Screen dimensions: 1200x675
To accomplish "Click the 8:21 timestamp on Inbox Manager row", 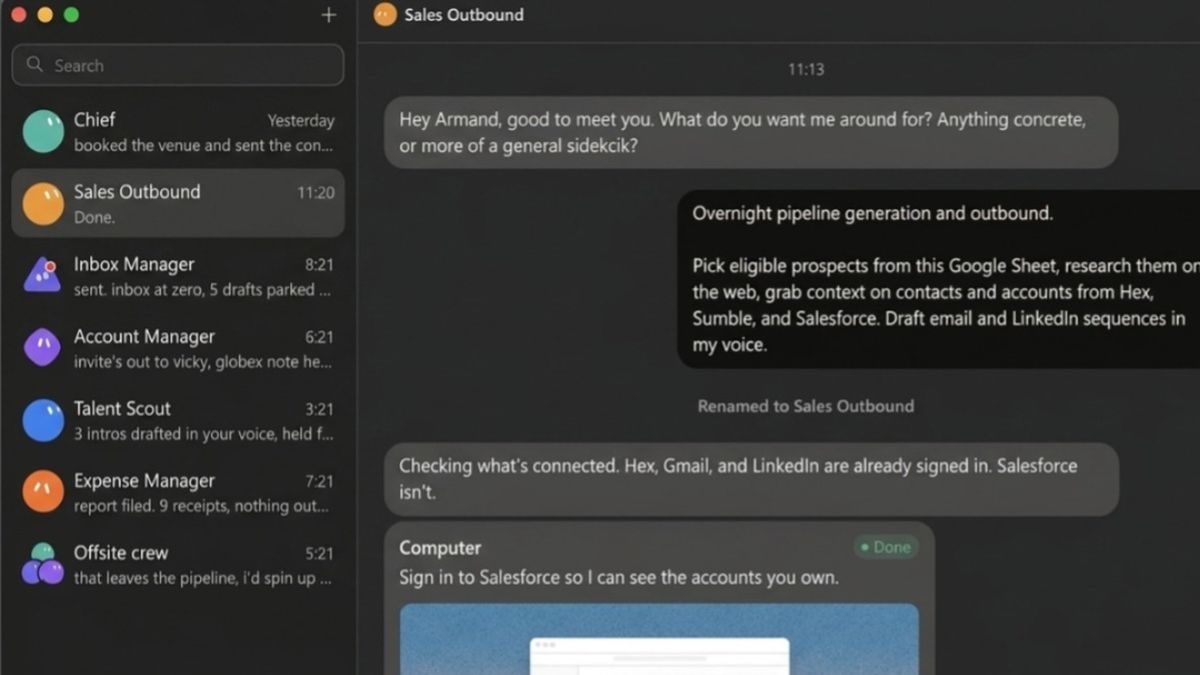I will pyautogui.click(x=320, y=265).
